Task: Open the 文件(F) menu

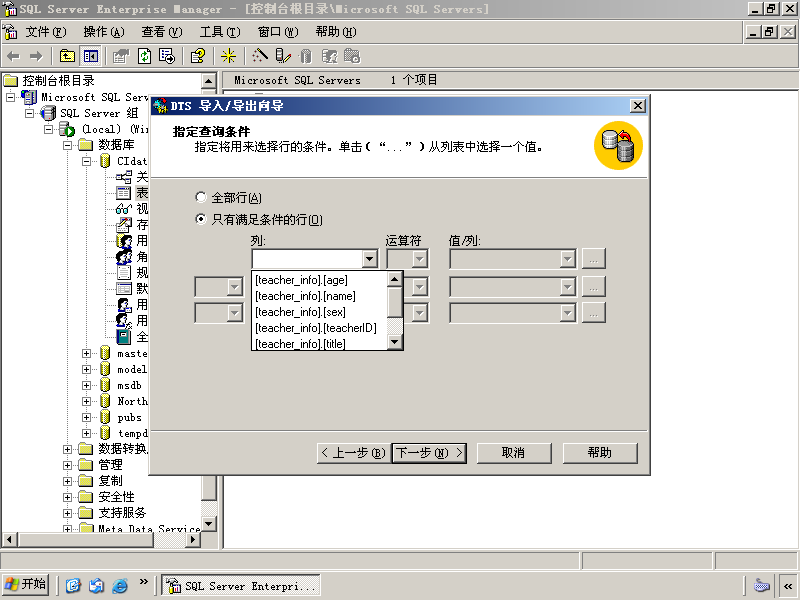Action: pos(46,32)
